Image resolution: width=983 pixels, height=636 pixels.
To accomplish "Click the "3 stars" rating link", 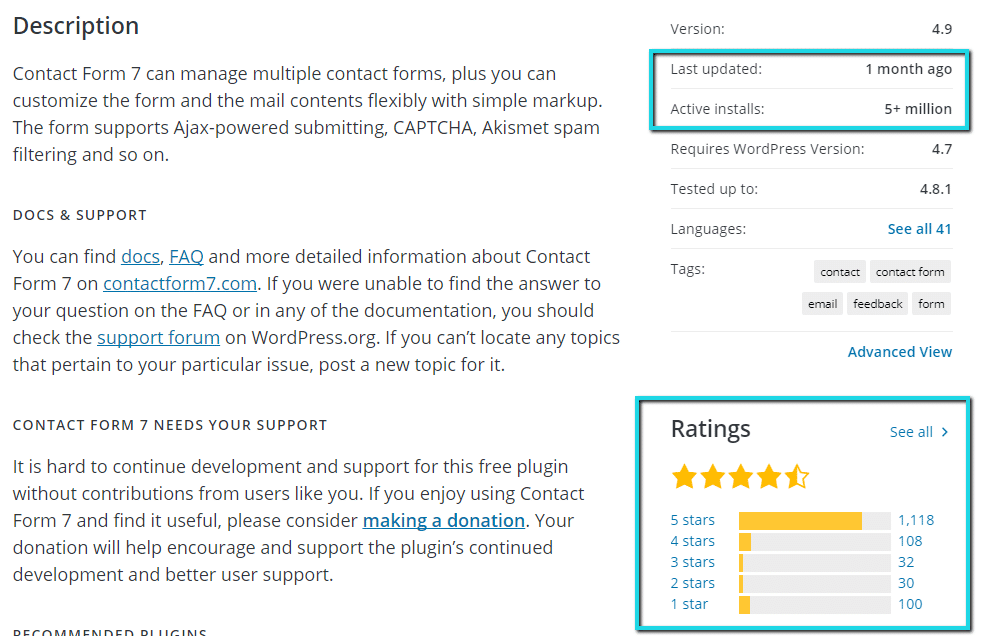I will 693,562.
